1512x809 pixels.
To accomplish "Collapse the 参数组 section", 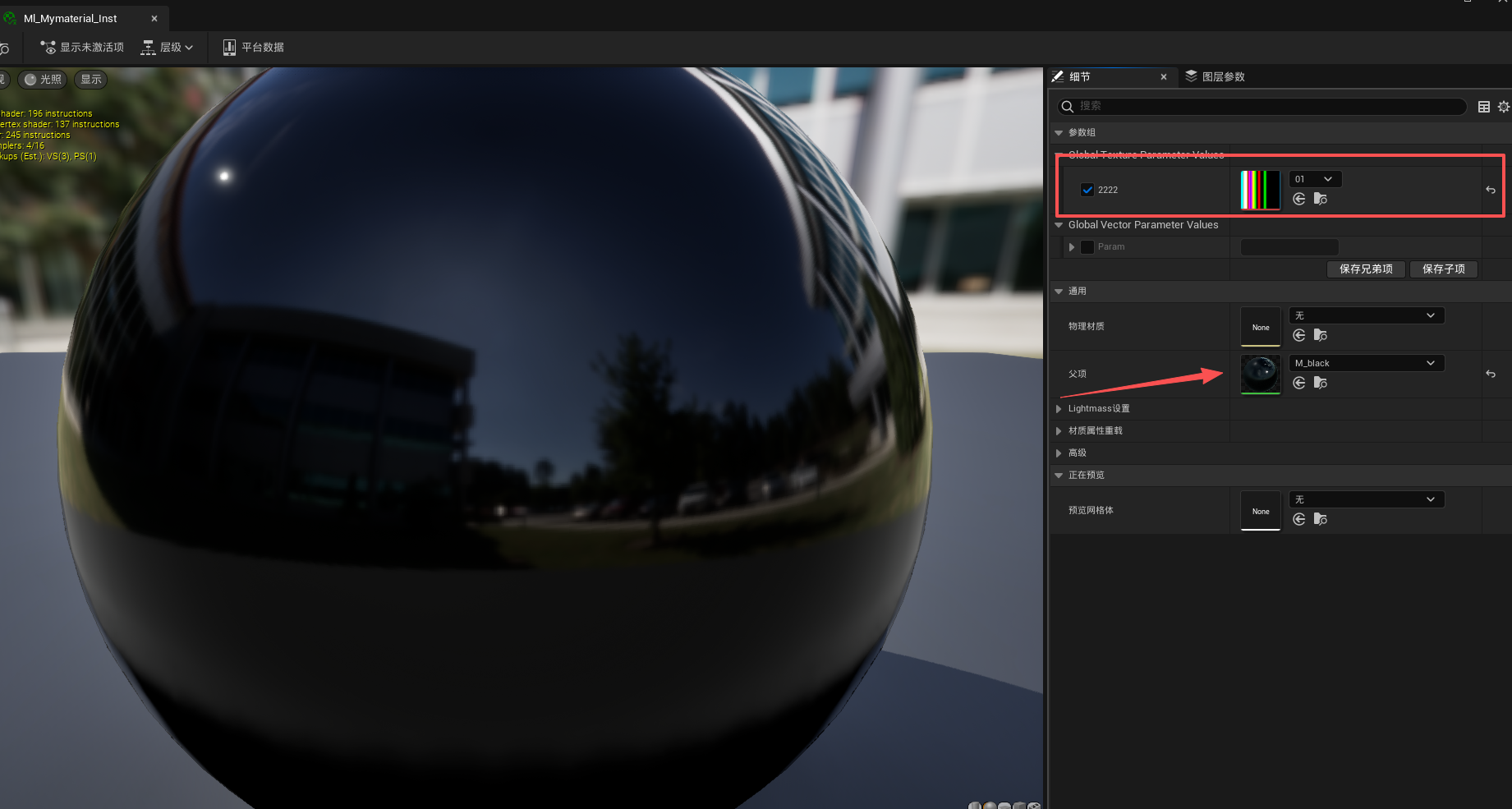I will (x=1059, y=133).
